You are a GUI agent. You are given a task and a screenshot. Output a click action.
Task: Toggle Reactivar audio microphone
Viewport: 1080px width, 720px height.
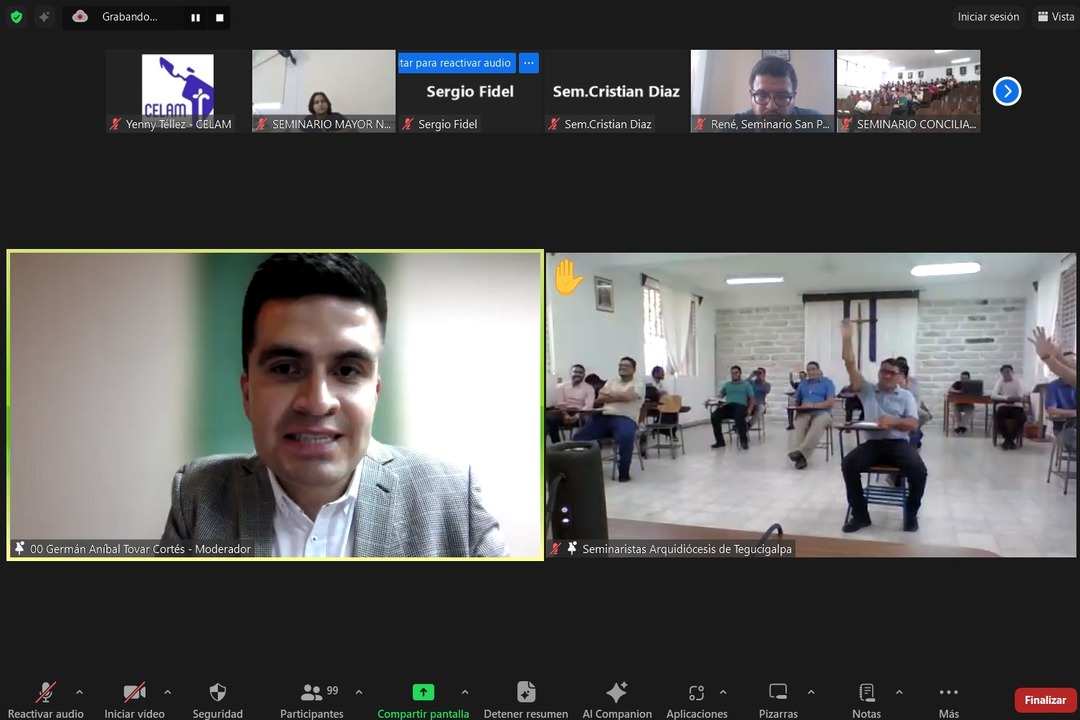(x=46, y=693)
